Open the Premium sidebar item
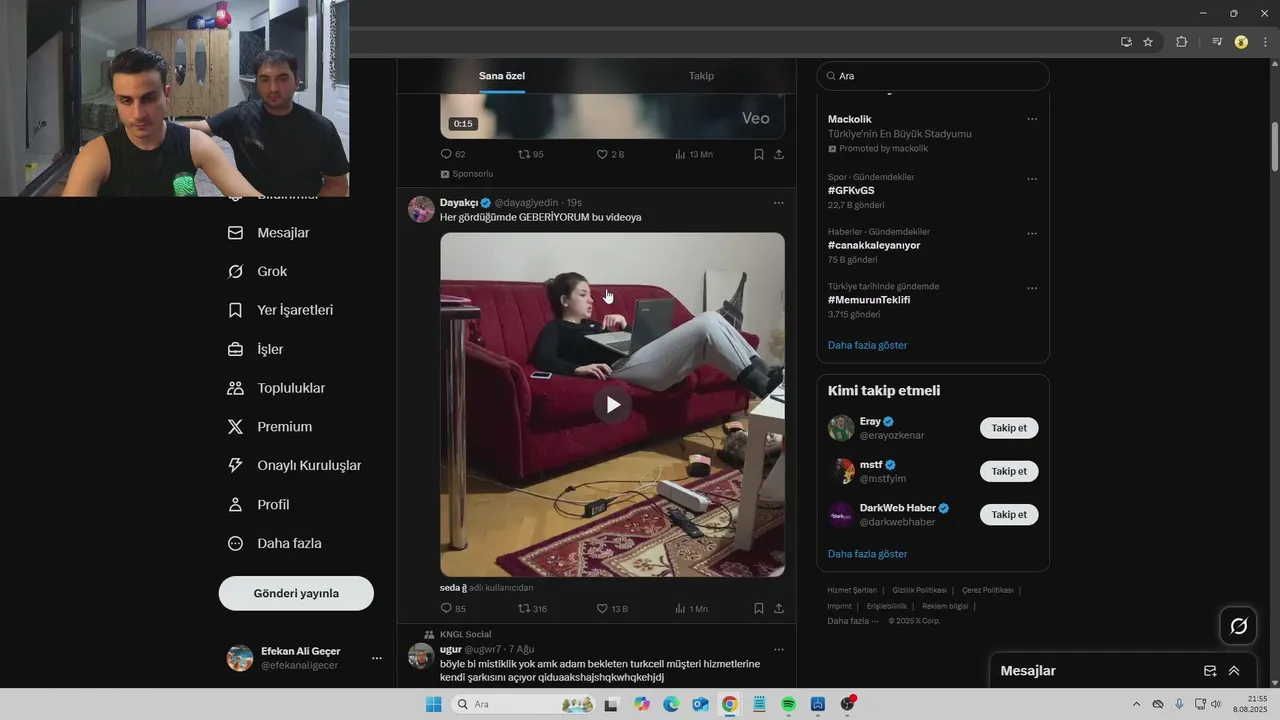Image resolution: width=1280 pixels, height=720 pixels. (270, 427)
